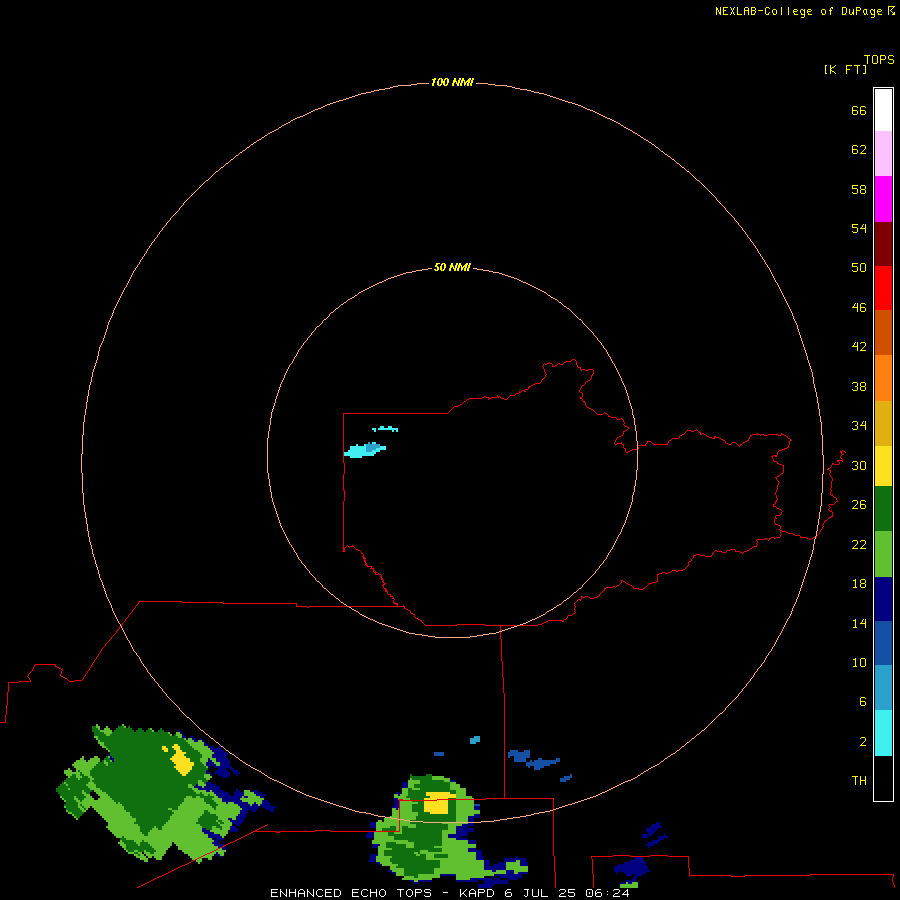Image resolution: width=900 pixels, height=900 pixels.
Task: Click the dark red legend swatch near 50
Action: click(x=883, y=243)
